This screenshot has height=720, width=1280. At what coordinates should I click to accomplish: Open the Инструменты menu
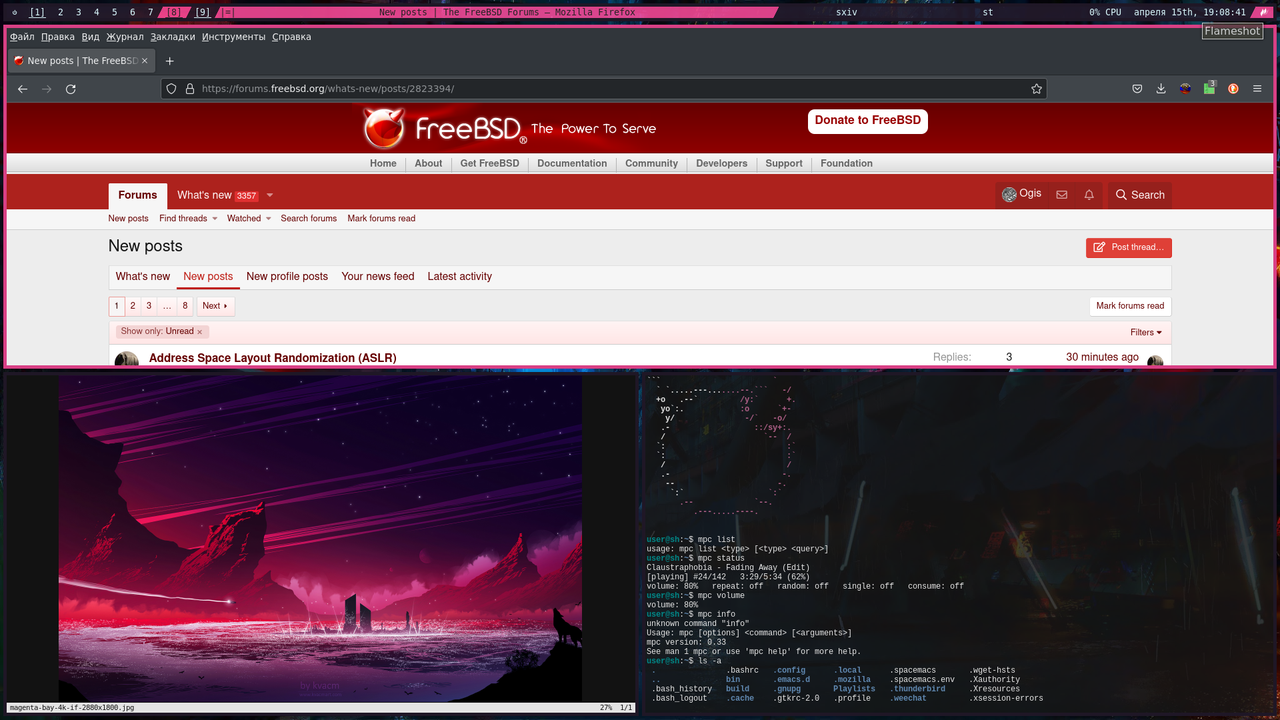pos(234,37)
